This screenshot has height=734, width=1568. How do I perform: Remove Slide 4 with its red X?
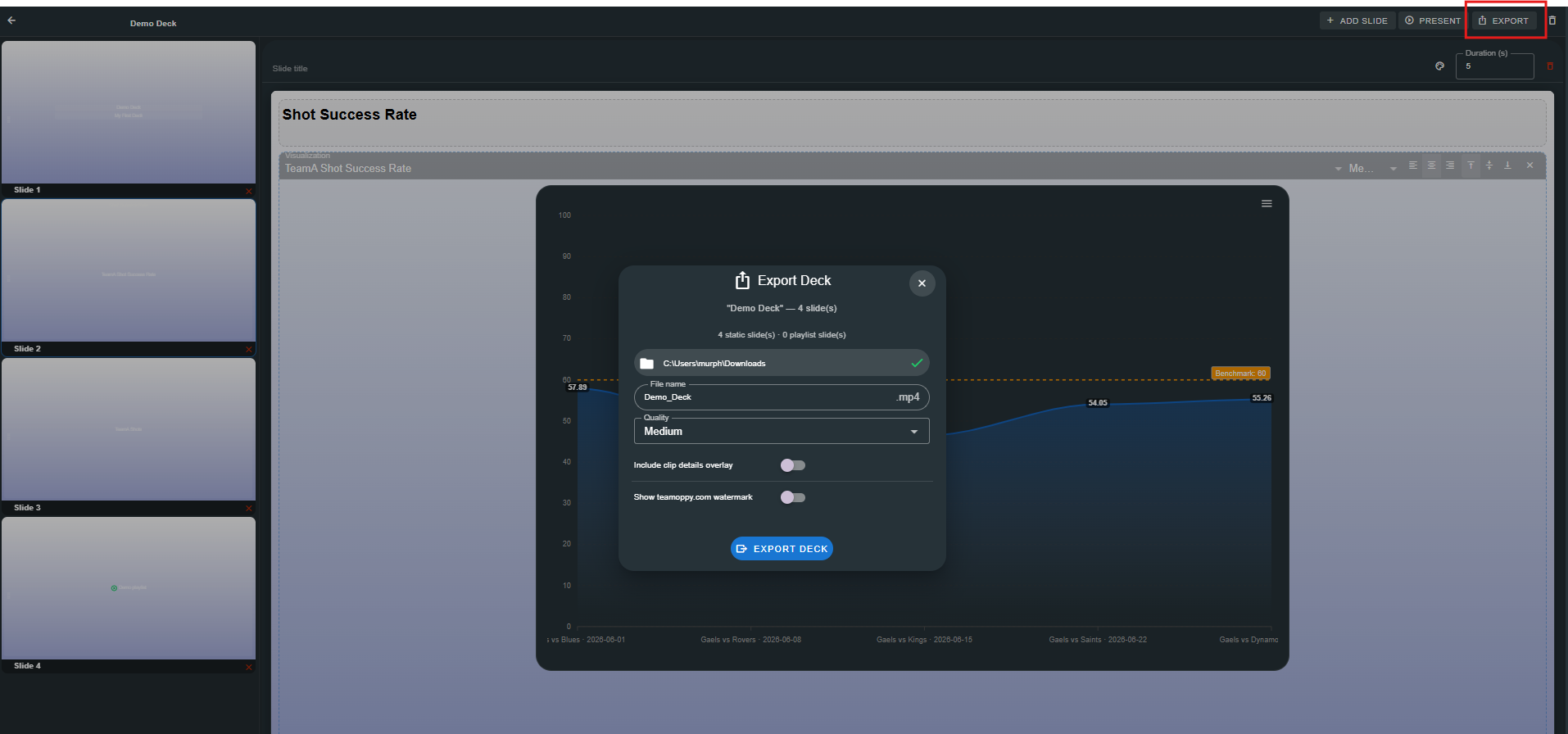(249, 667)
